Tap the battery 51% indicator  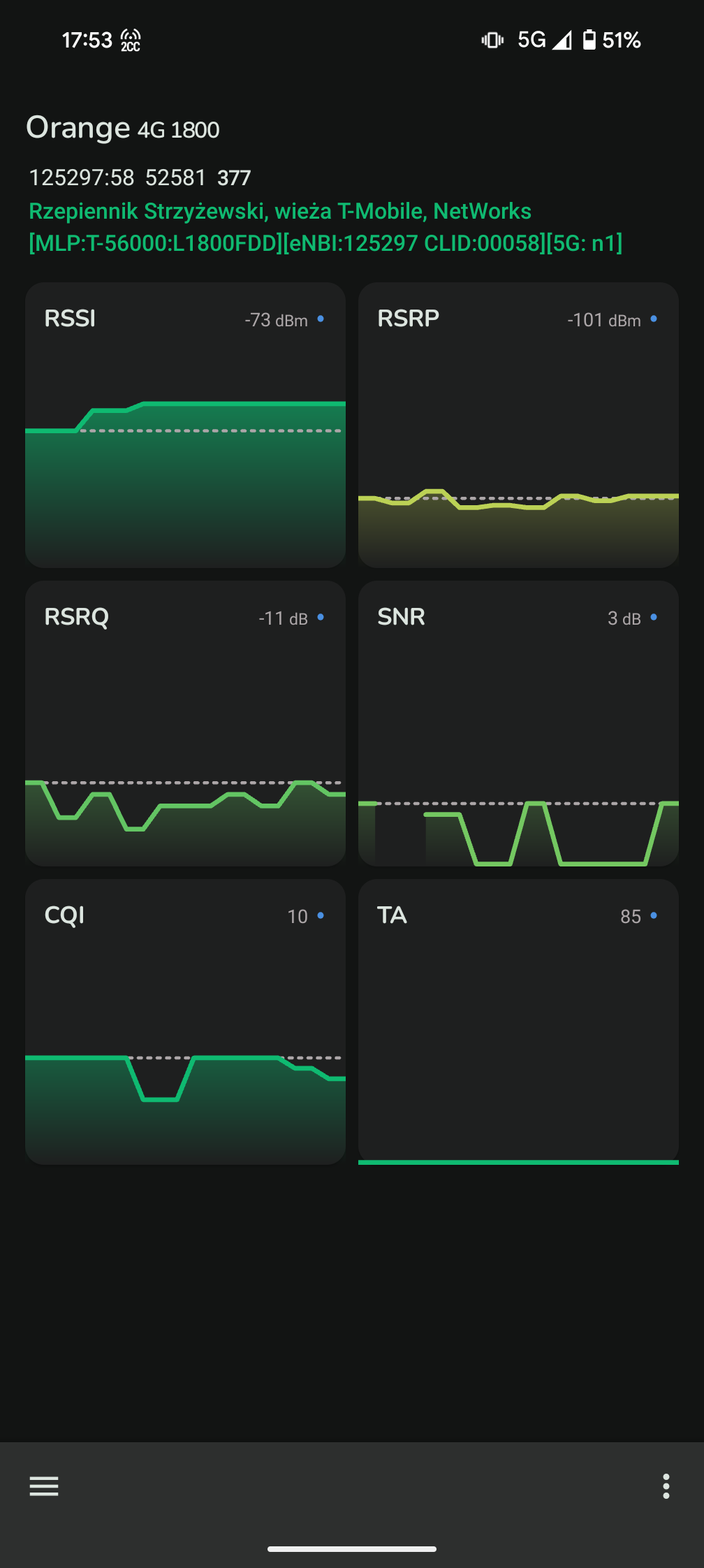click(x=612, y=40)
